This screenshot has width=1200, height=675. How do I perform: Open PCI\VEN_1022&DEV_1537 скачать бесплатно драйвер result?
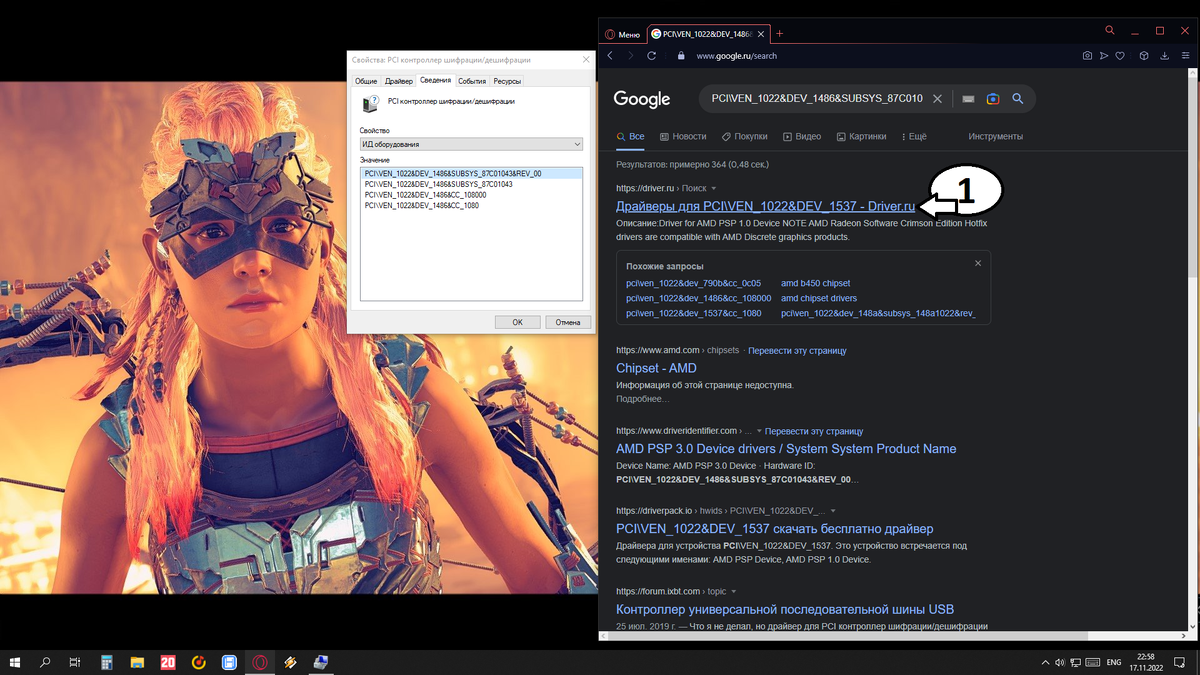click(775, 529)
